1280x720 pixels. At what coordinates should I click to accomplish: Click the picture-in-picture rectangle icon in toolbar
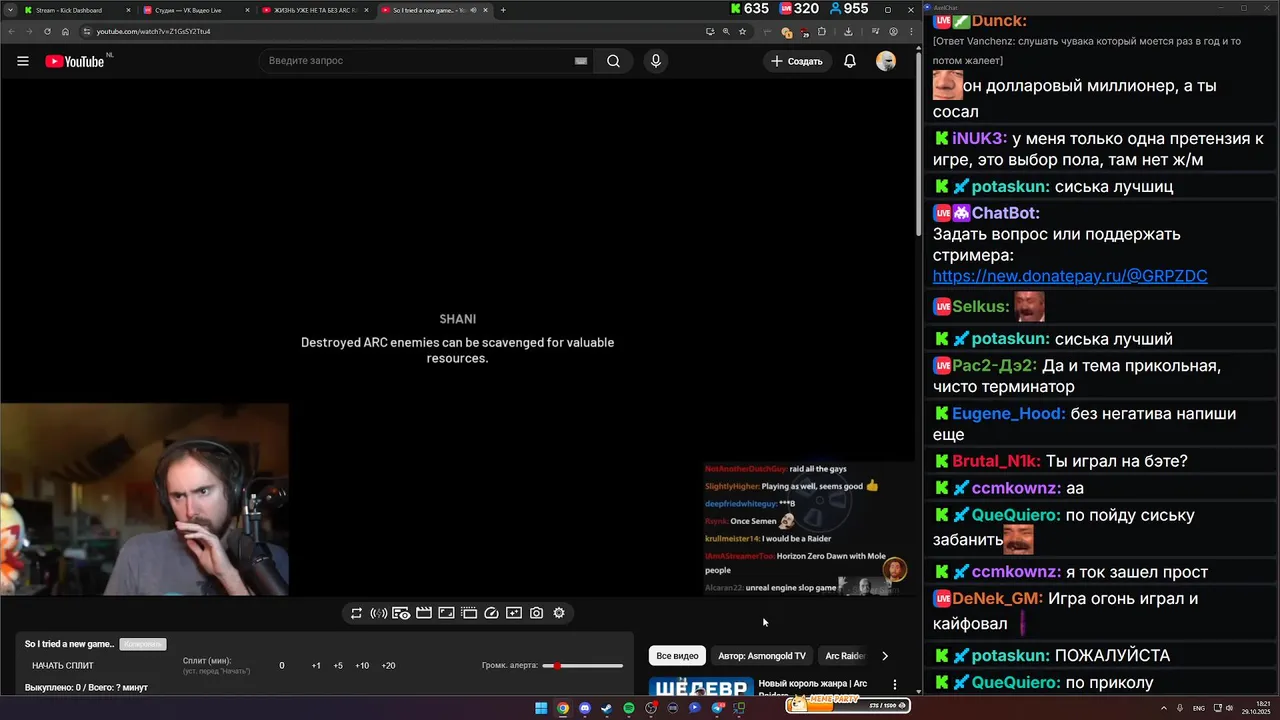point(446,613)
